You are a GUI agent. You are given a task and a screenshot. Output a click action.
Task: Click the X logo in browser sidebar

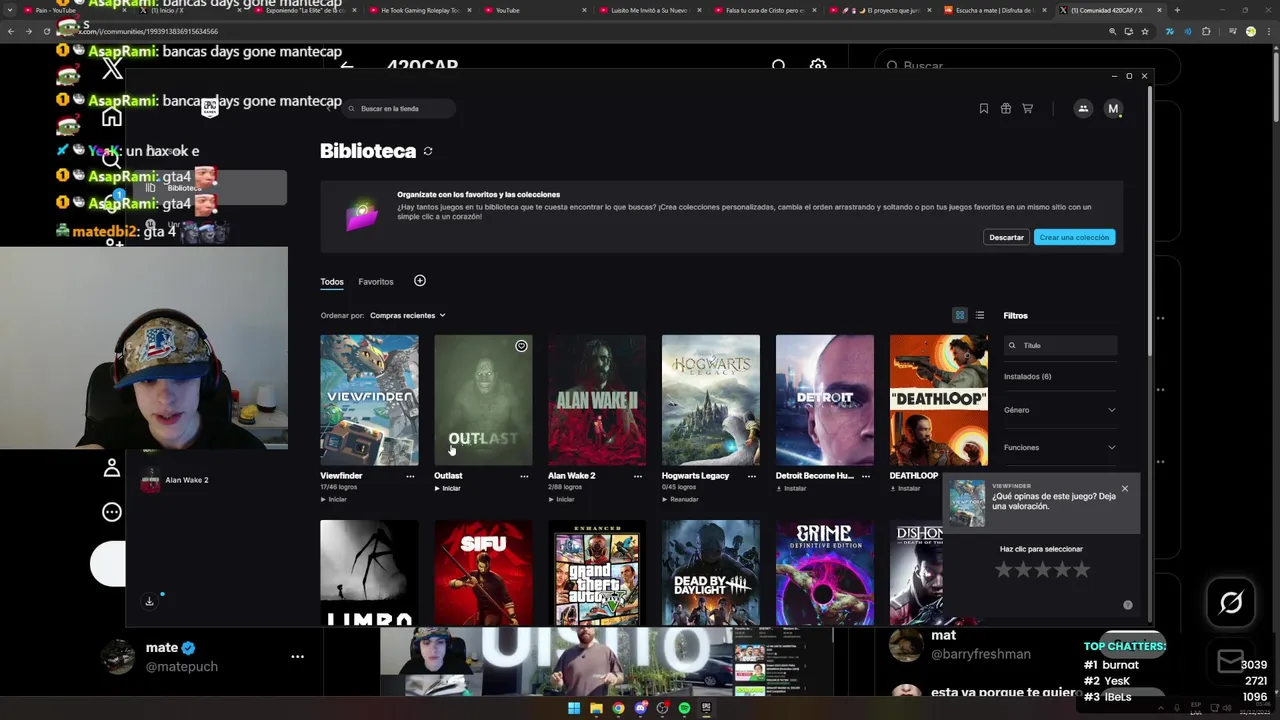pos(112,69)
